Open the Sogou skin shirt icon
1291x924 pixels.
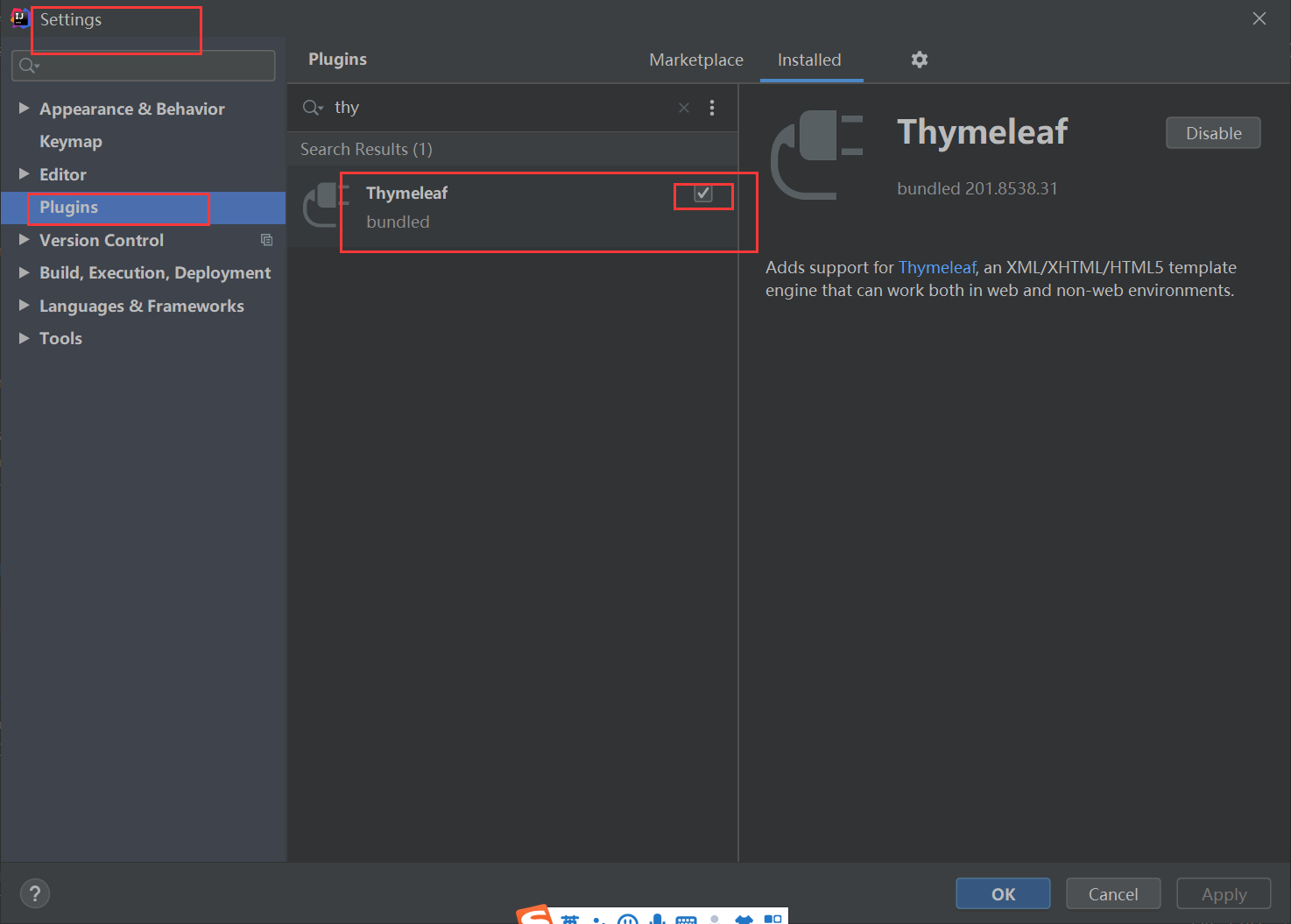[744, 919]
